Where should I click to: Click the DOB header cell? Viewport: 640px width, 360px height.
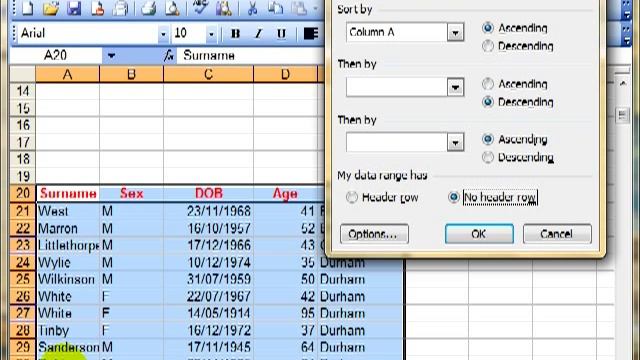[209, 193]
